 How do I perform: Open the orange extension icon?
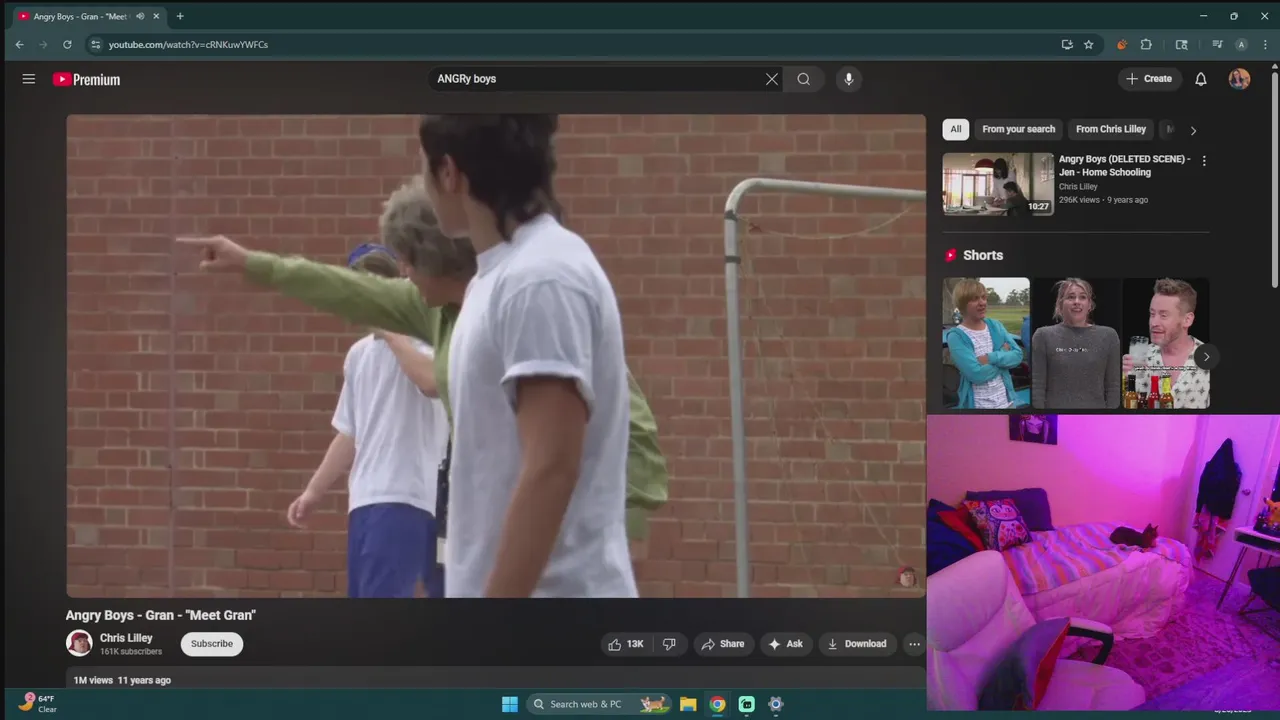(x=1121, y=44)
